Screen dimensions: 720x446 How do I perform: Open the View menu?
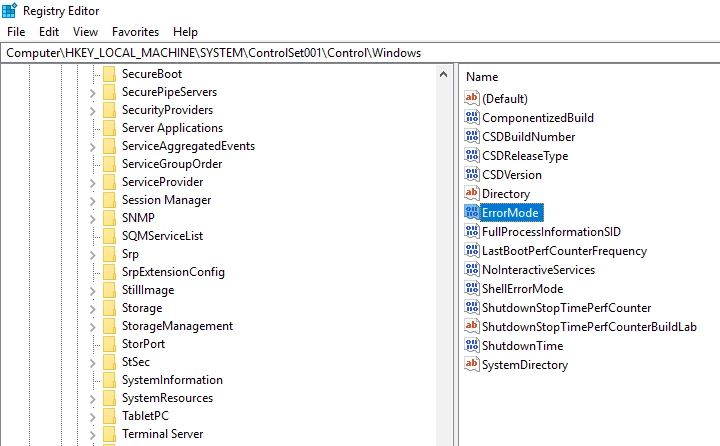click(85, 32)
